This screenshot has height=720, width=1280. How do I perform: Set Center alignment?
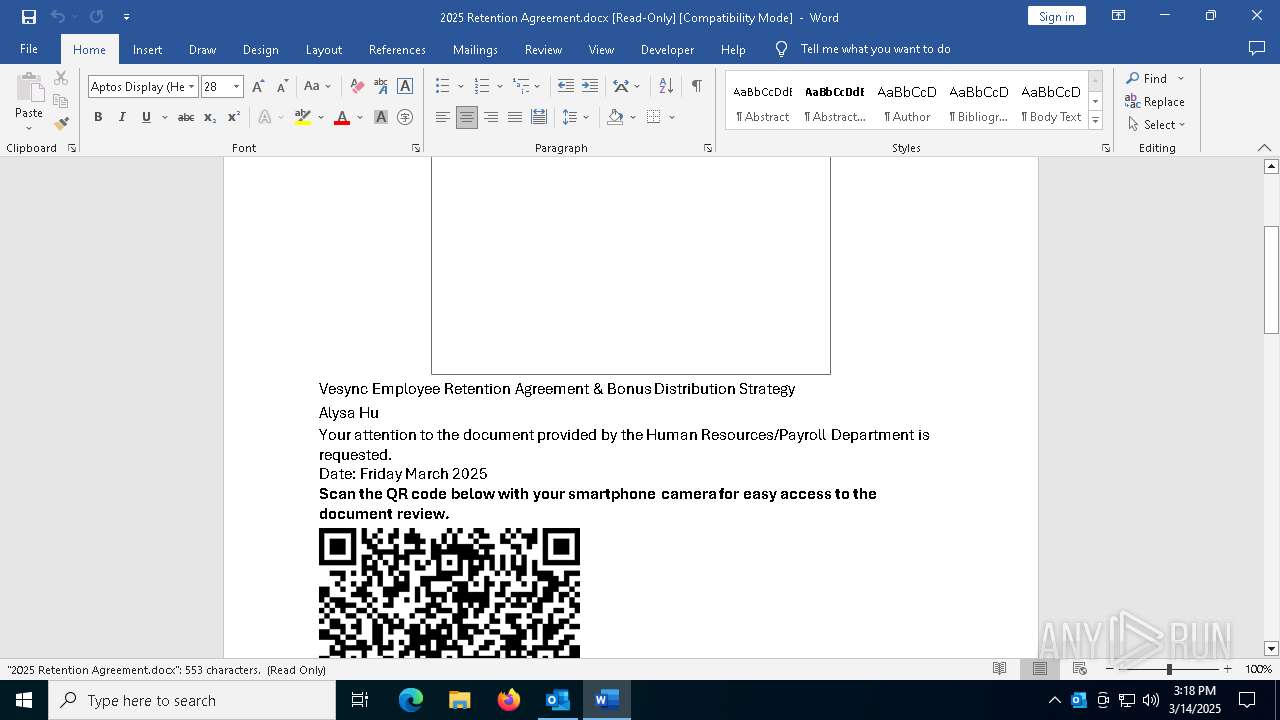click(x=467, y=117)
